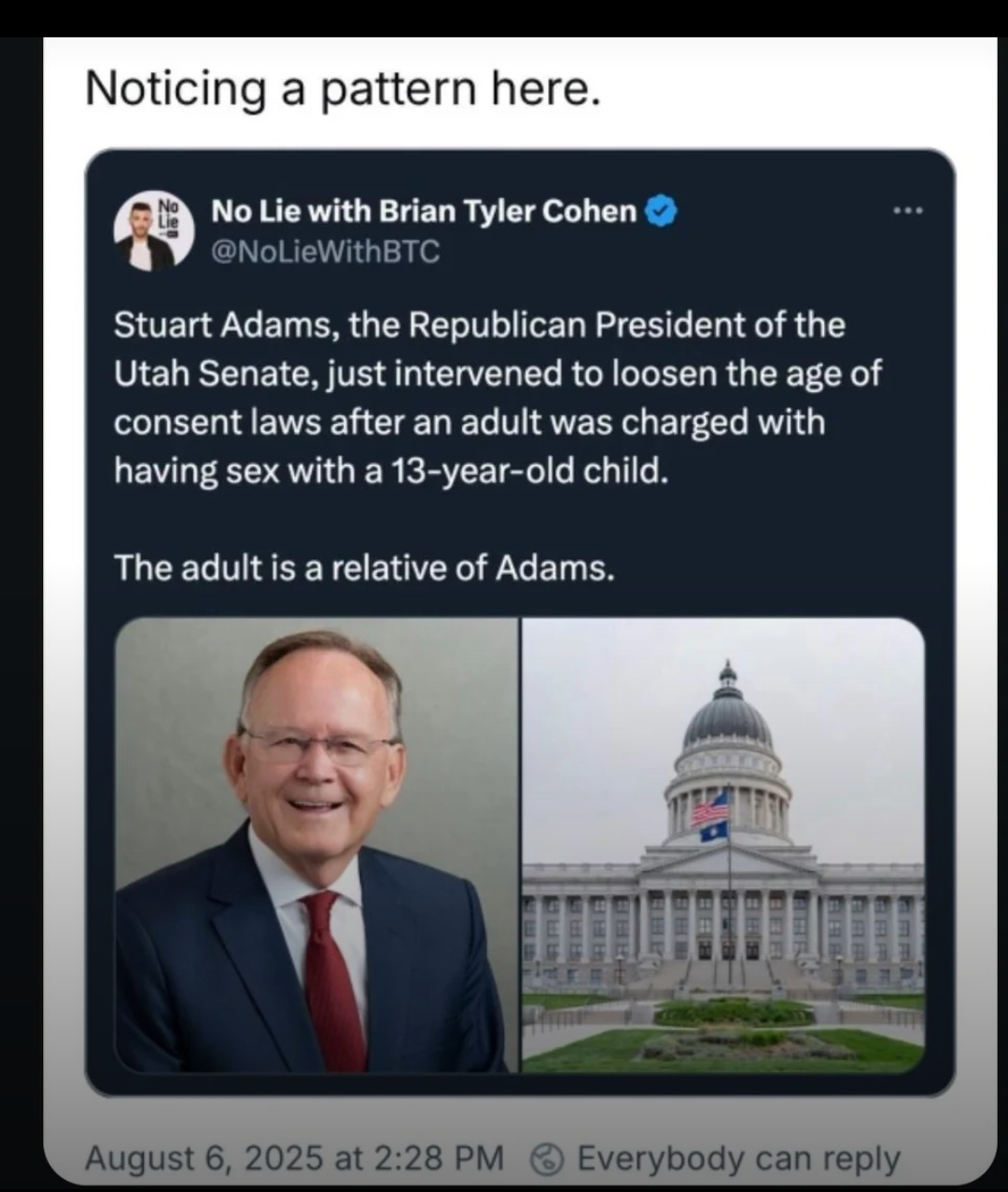Click the August 6, 2025 timestamp
Image resolution: width=1008 pixels, height=1192 pixels.
pyautogui.click(x=294, y=1158)
